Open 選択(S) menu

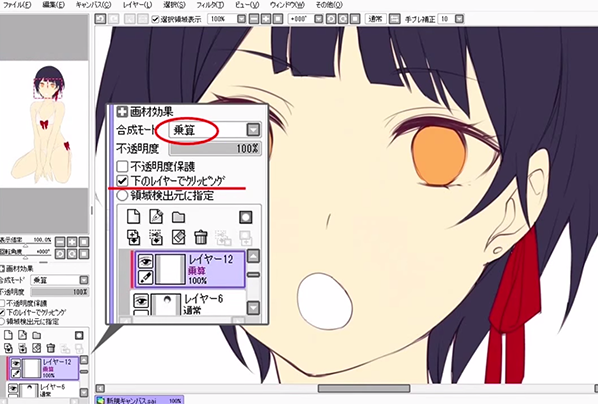(x=175, y=5)
